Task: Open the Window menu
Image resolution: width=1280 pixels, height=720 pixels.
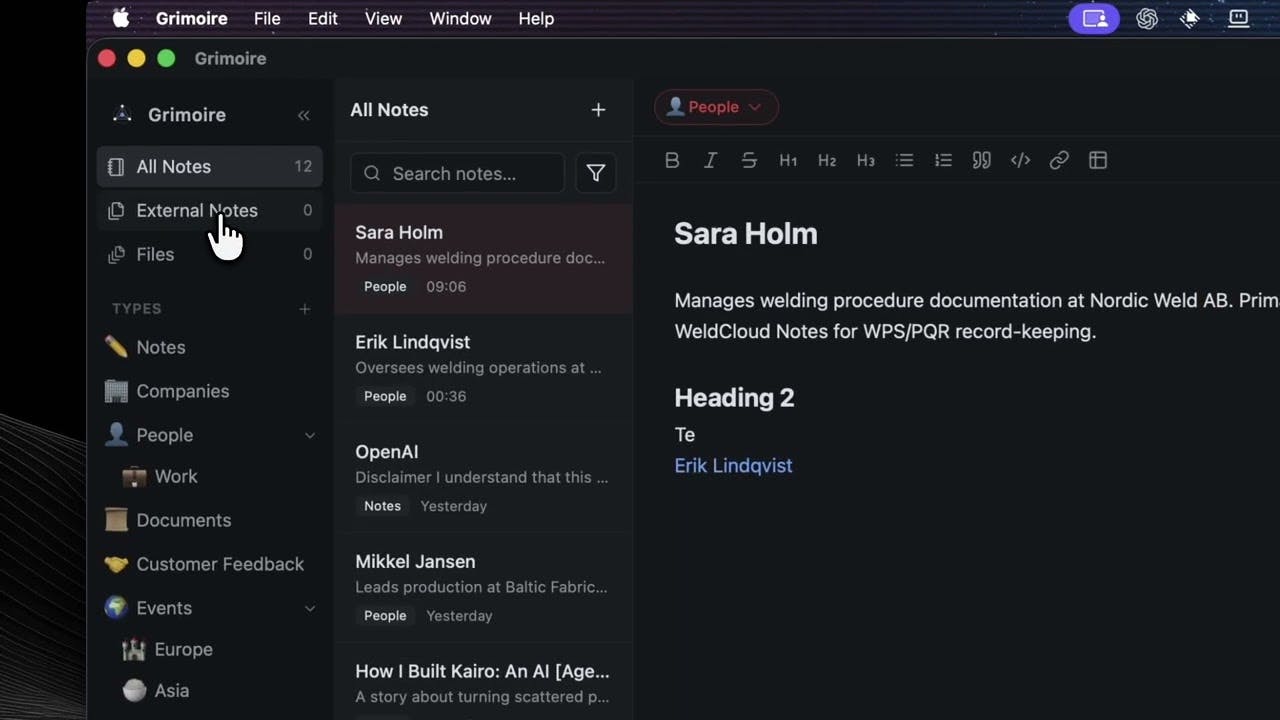Action: (460, 18)
